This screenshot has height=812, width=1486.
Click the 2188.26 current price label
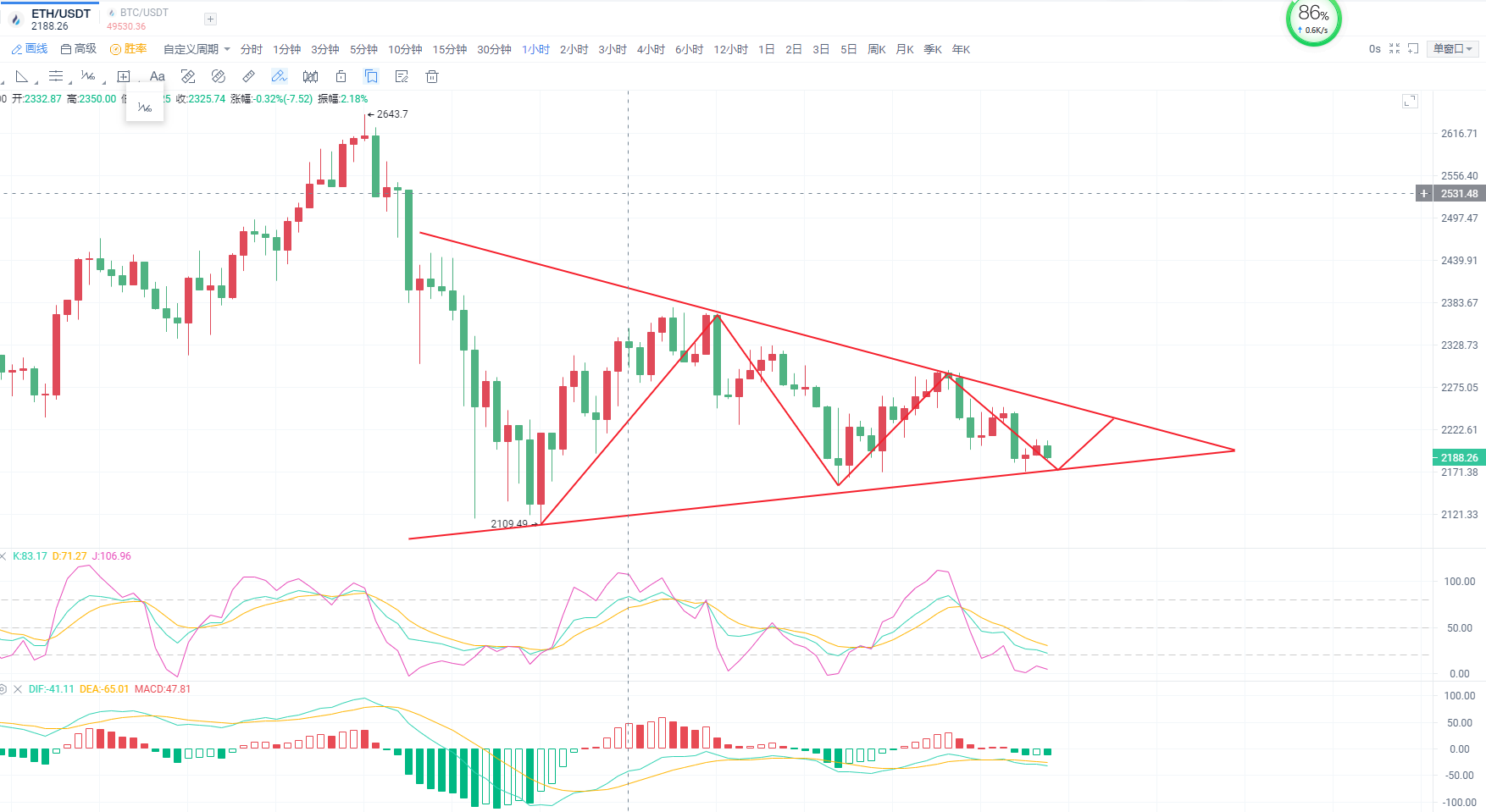point(1459,457)
